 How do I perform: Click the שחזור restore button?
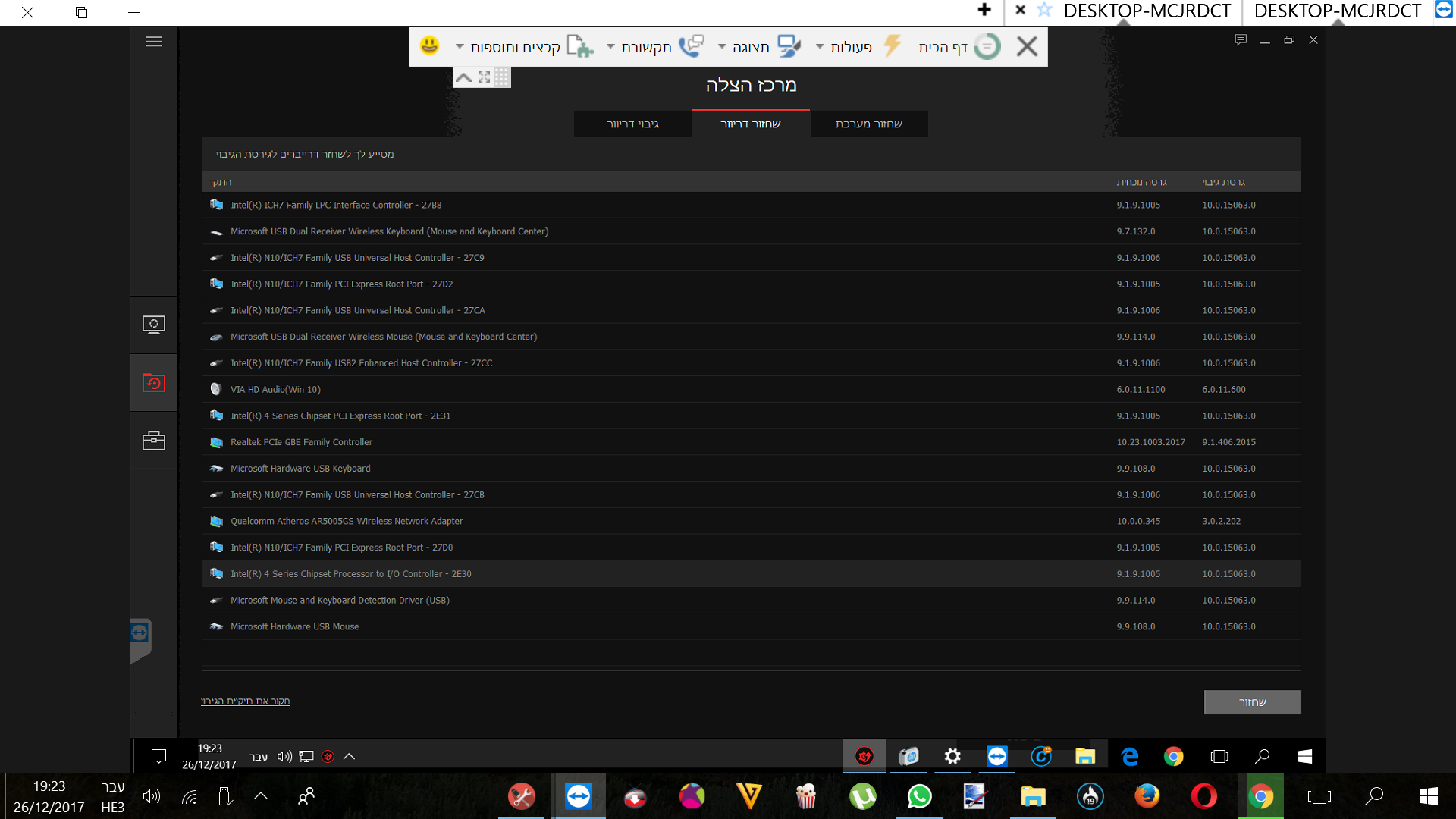pyautogui.click(x=1253, y=702)
